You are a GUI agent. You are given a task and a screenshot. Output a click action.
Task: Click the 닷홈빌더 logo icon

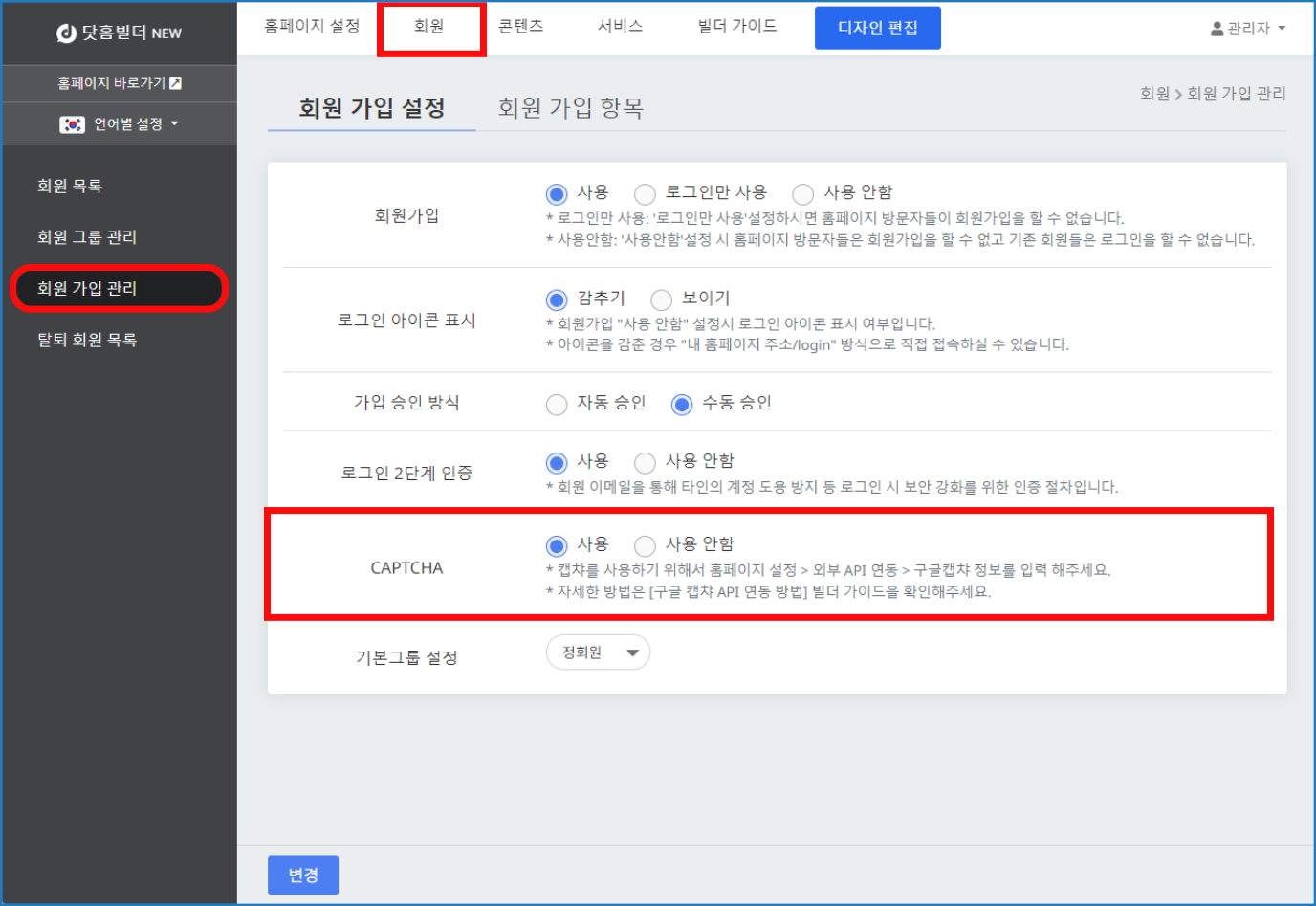pyautogui.click(x=66, y=33)
